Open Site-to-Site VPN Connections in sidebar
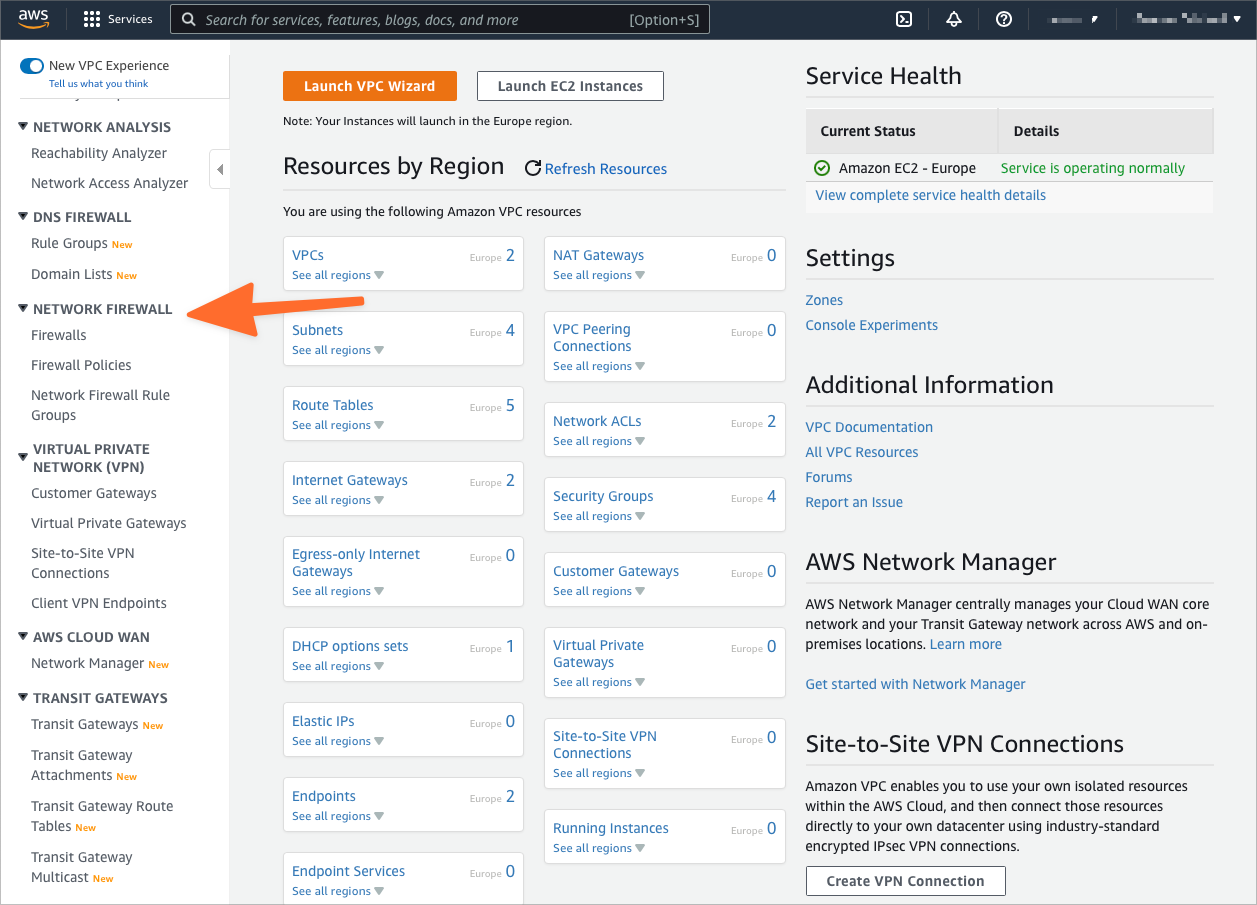The height and width of the screenshot is (905, 1257). point(83,563)
